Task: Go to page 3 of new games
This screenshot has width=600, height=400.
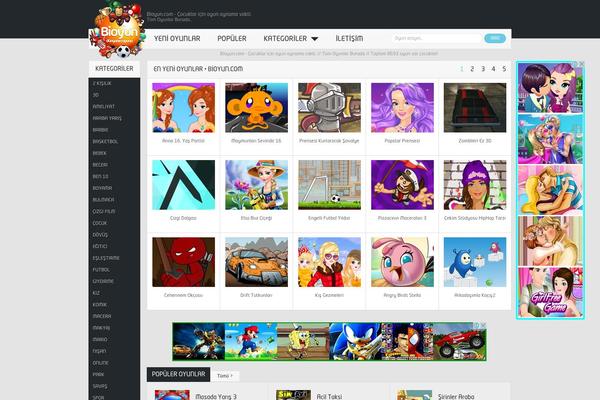Action: (483, 69)
